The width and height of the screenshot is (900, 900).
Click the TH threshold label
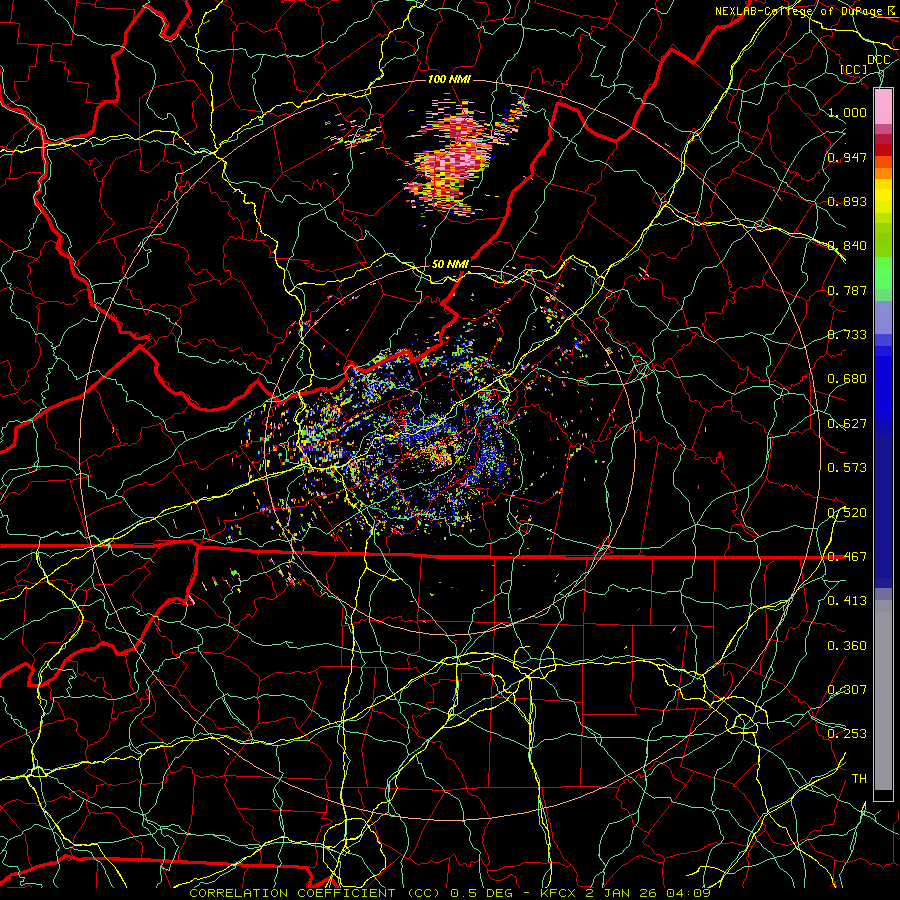pos(859,779)
